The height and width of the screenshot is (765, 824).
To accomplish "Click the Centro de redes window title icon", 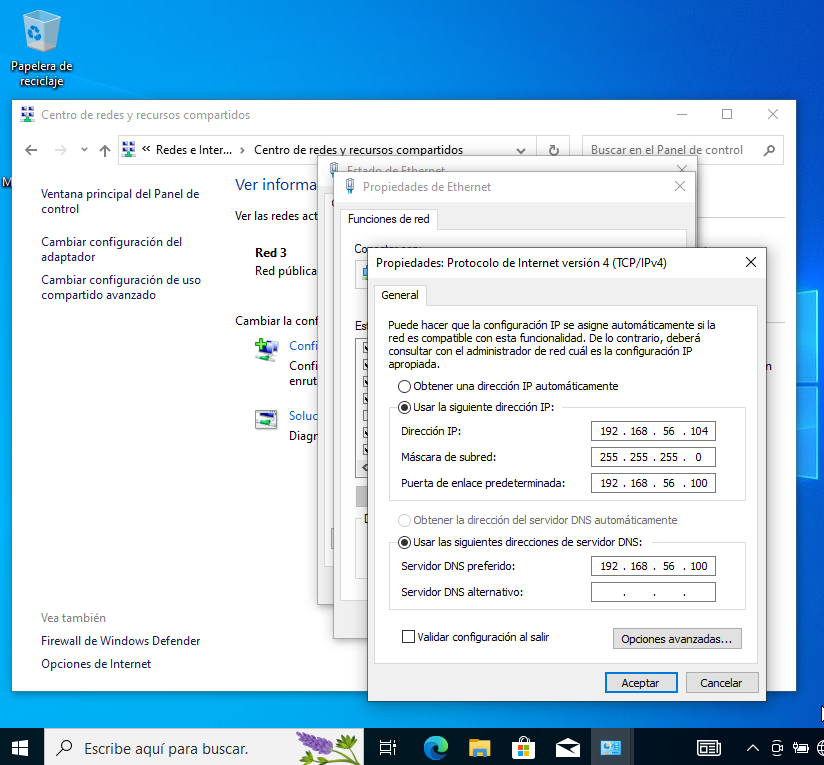I will pos(27,114).
